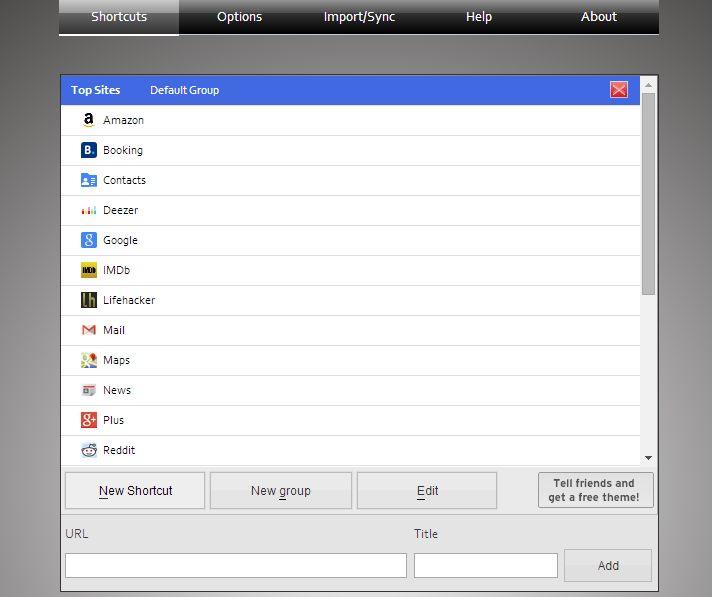The height and width of the screenshot is (597, 712).
Task: Focus the Title input field
Action: point(485,565)
